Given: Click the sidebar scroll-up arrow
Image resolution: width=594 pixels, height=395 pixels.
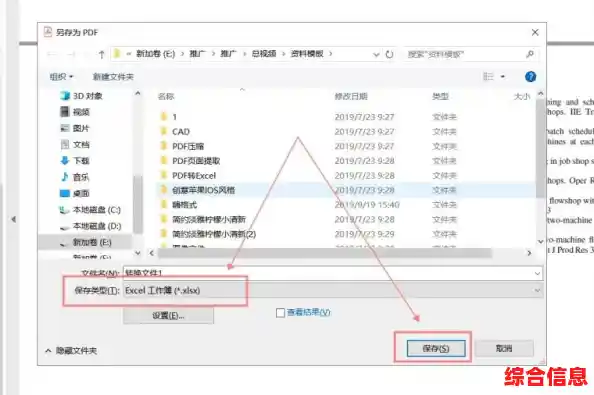Looking at the screenshot, I should click(138, 93).
